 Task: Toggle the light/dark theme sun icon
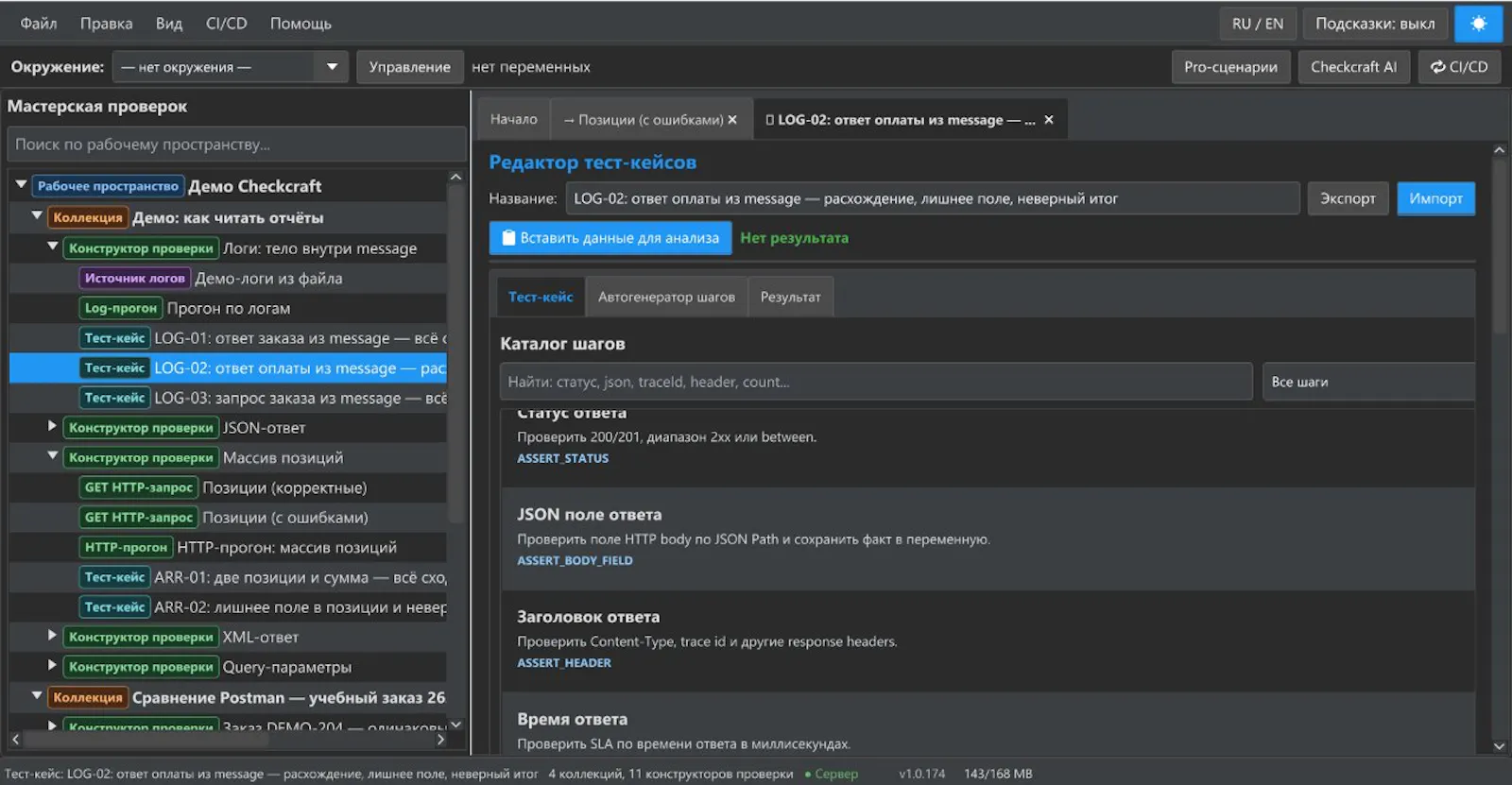[x=1478, y=24]
